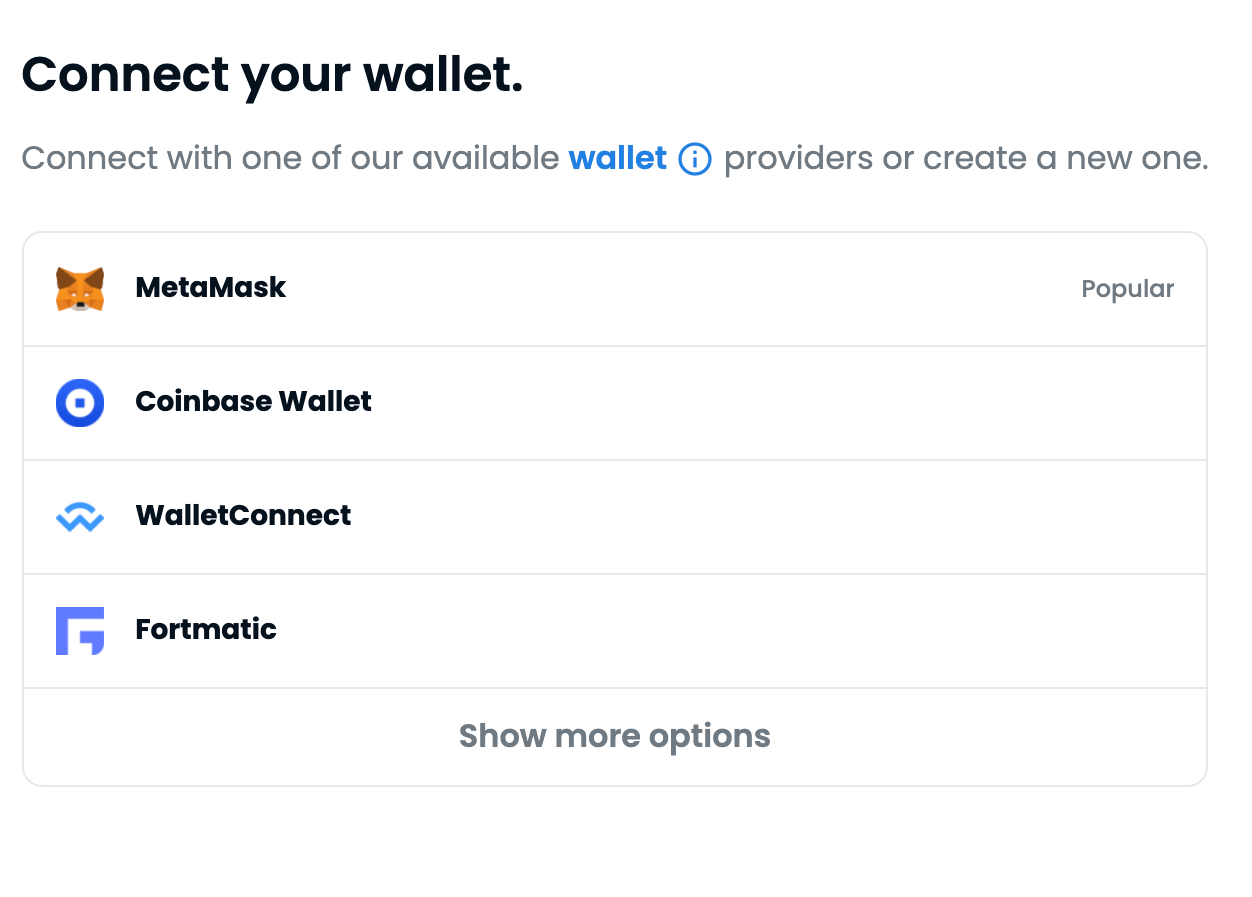Pick the WalletConnect text label
This screenshot has height=897, width=1252.
point(243,516)
